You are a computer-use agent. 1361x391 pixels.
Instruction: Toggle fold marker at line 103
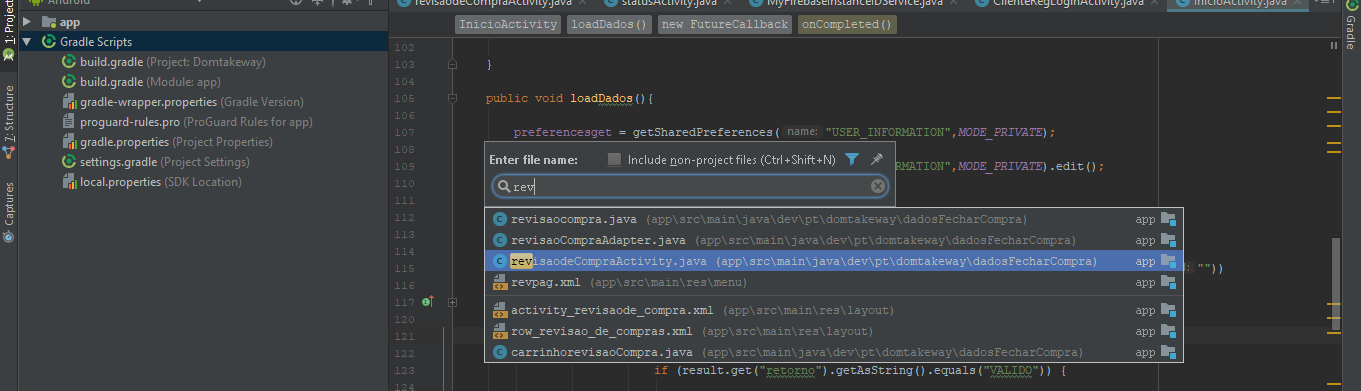click(453, 64)
